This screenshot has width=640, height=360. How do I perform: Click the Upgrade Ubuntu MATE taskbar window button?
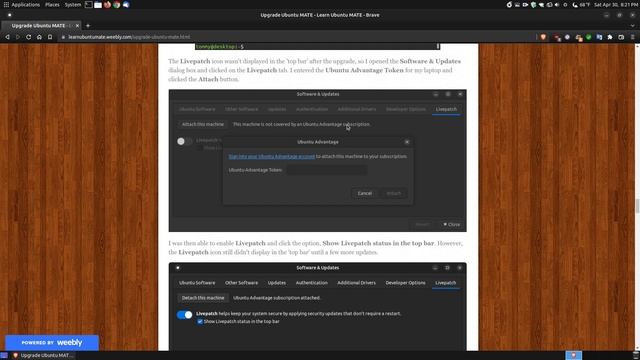tap(42, 356)
